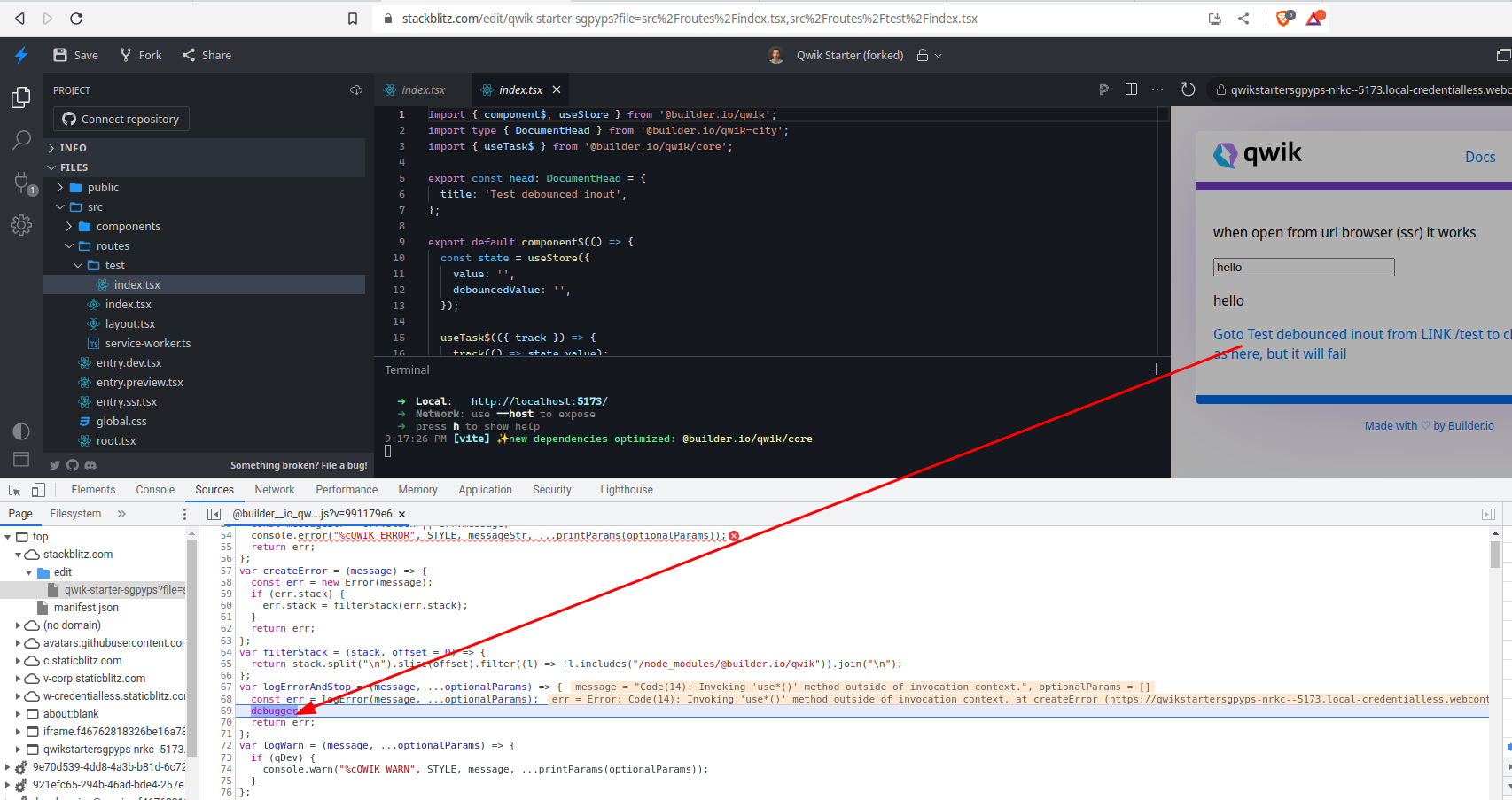Click the hello text input in the preview

1303,267
